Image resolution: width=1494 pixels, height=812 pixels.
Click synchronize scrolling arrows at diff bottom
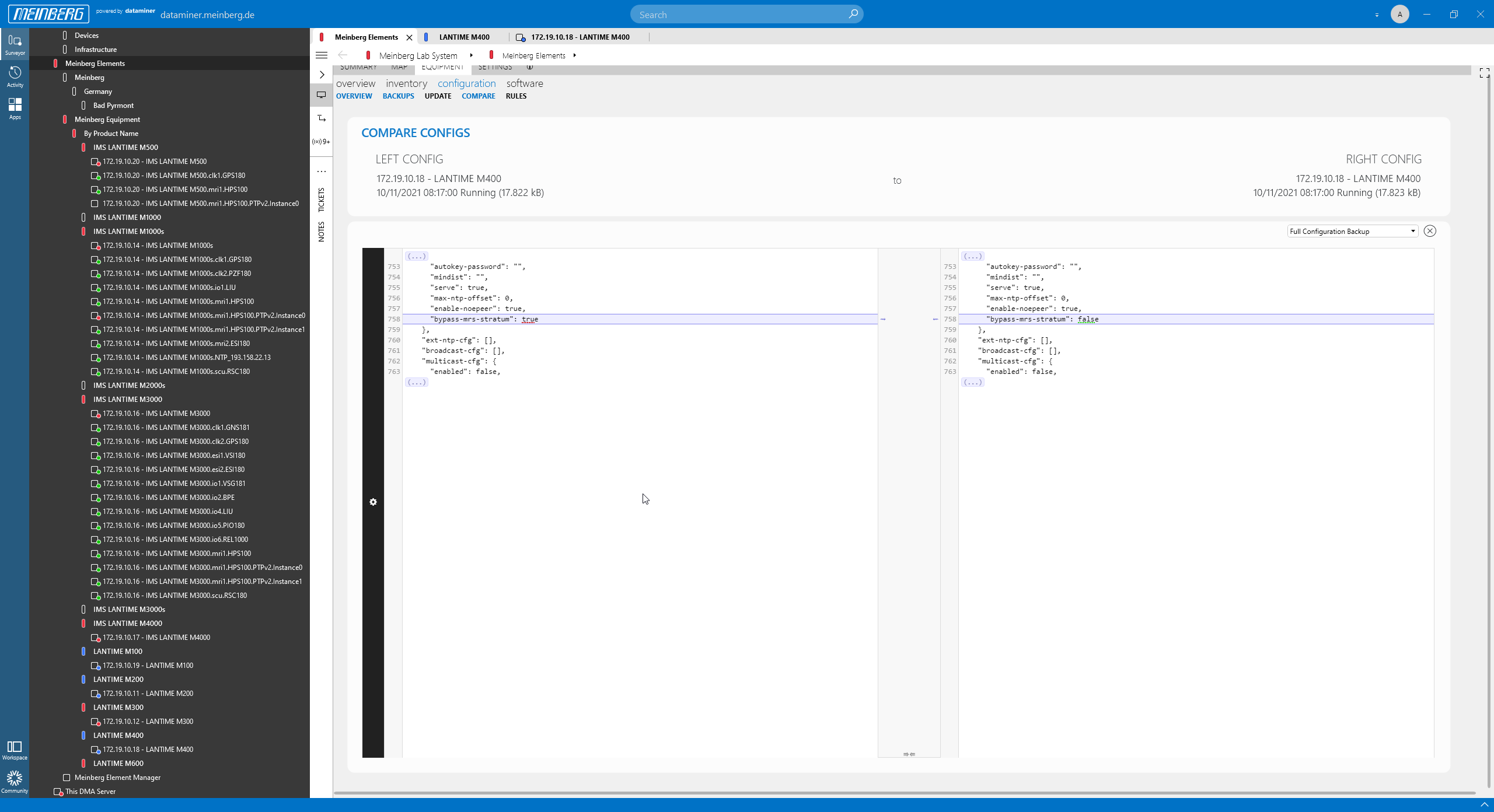coord(909,754)
